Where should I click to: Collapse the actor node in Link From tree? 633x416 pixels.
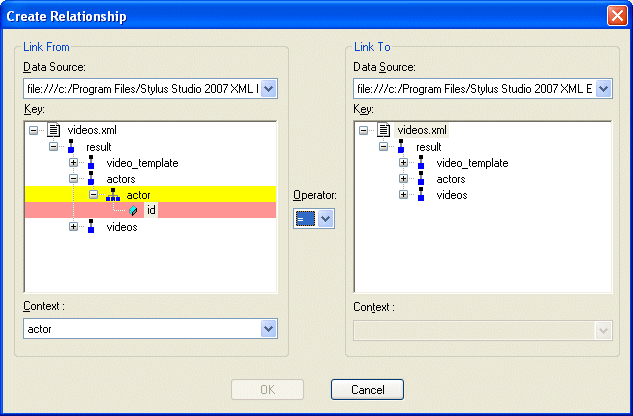(93, 195)
